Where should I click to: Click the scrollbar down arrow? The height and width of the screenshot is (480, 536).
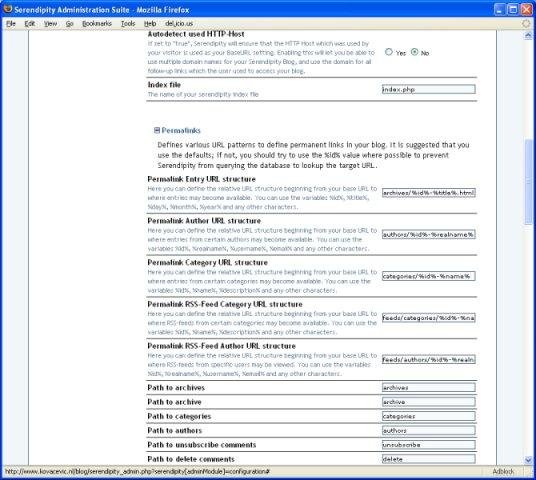click(528, 460)
